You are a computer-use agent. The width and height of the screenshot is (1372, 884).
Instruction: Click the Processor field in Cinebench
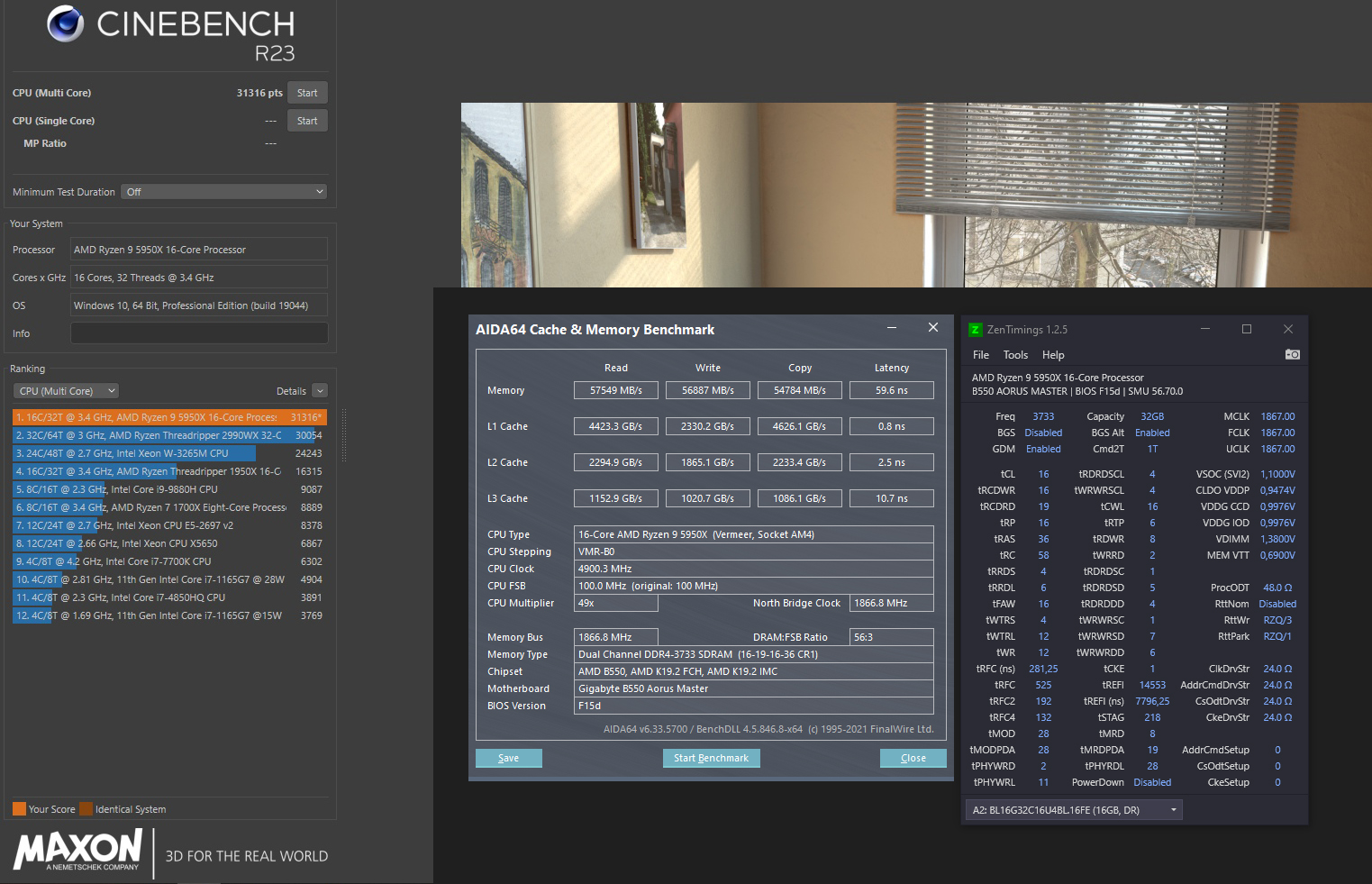coord(199,250)
